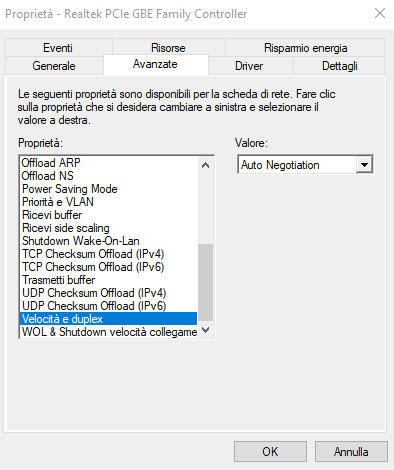
Task: Click the properties list scroll down arrow
Action: click(x=206, y=330)
